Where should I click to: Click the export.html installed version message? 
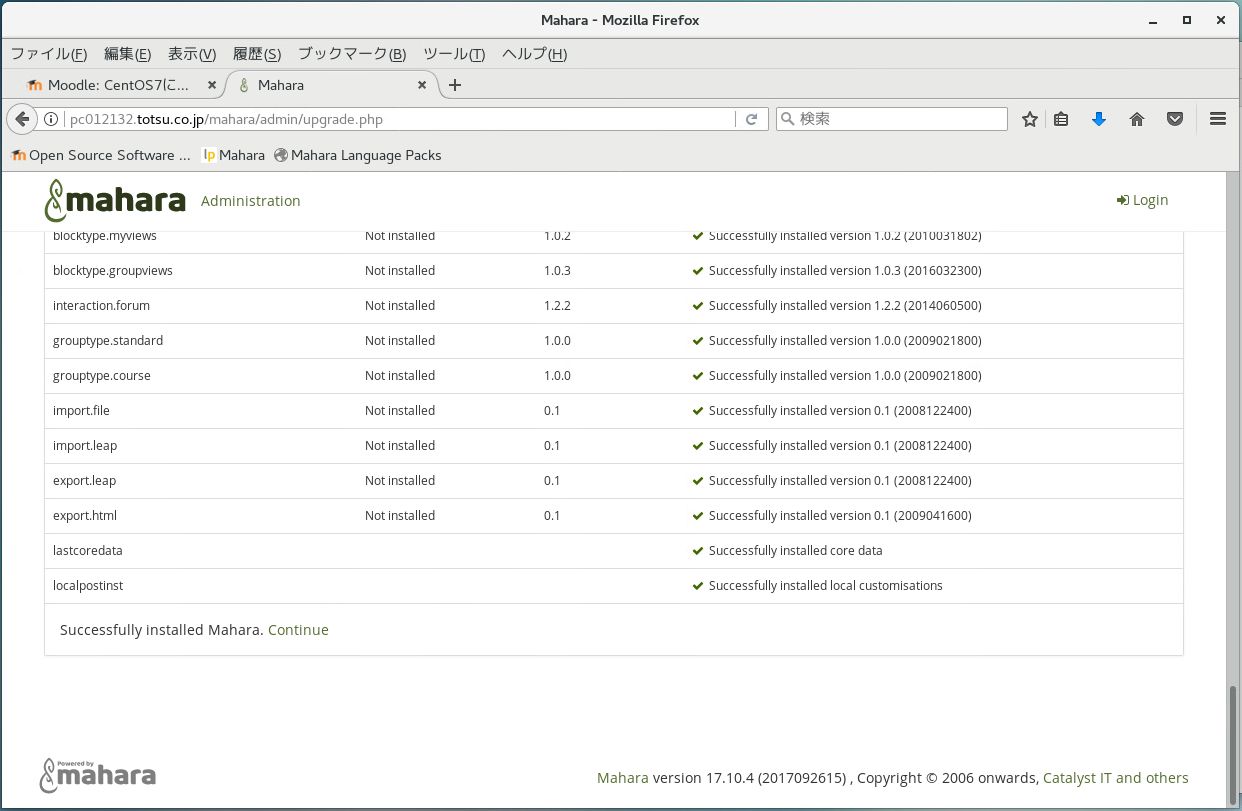point(840,516)
